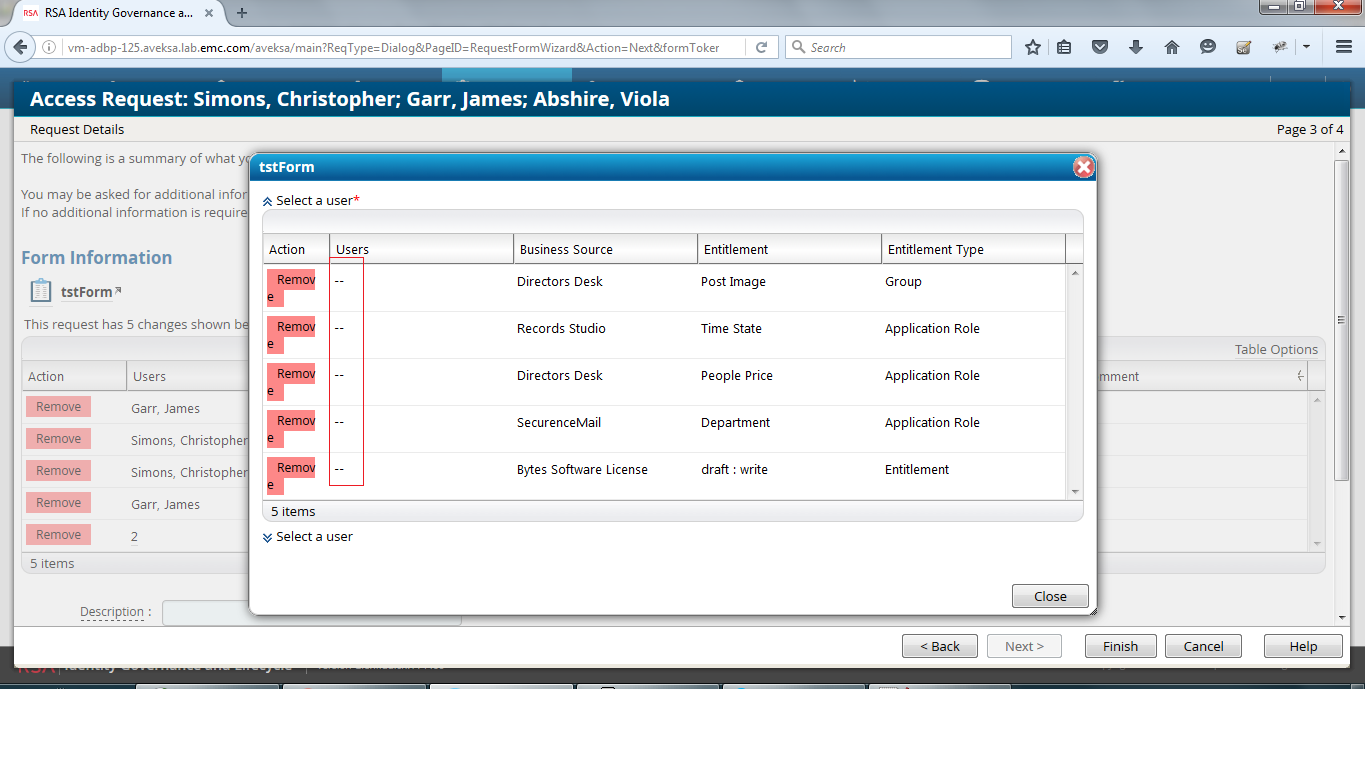Expand the bottom 'Select a user' section
Image resolution: width=1370 pixels, height=776 pixels.
coord(267,537)
